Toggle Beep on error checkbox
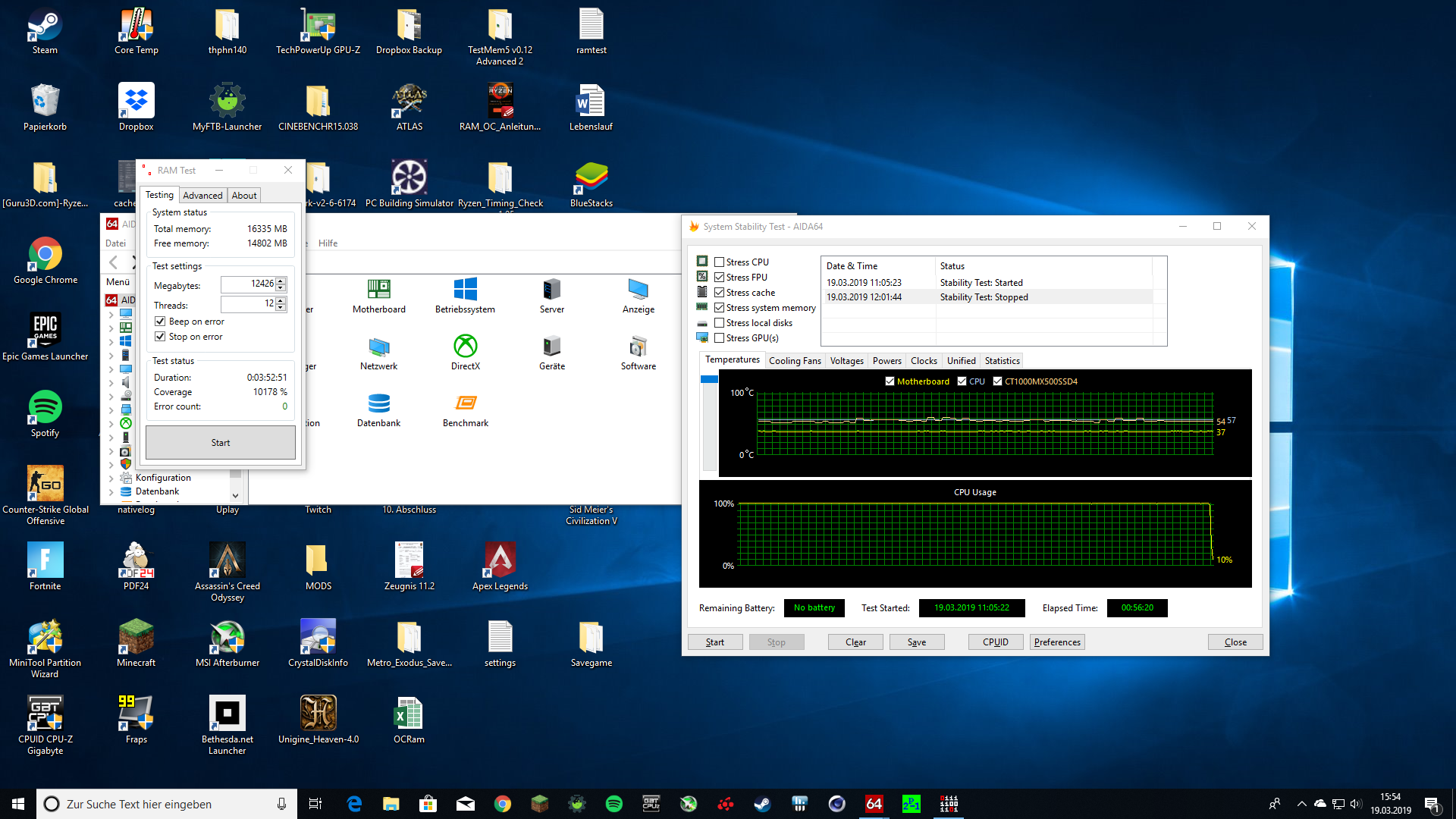 [x=160, y=322]
